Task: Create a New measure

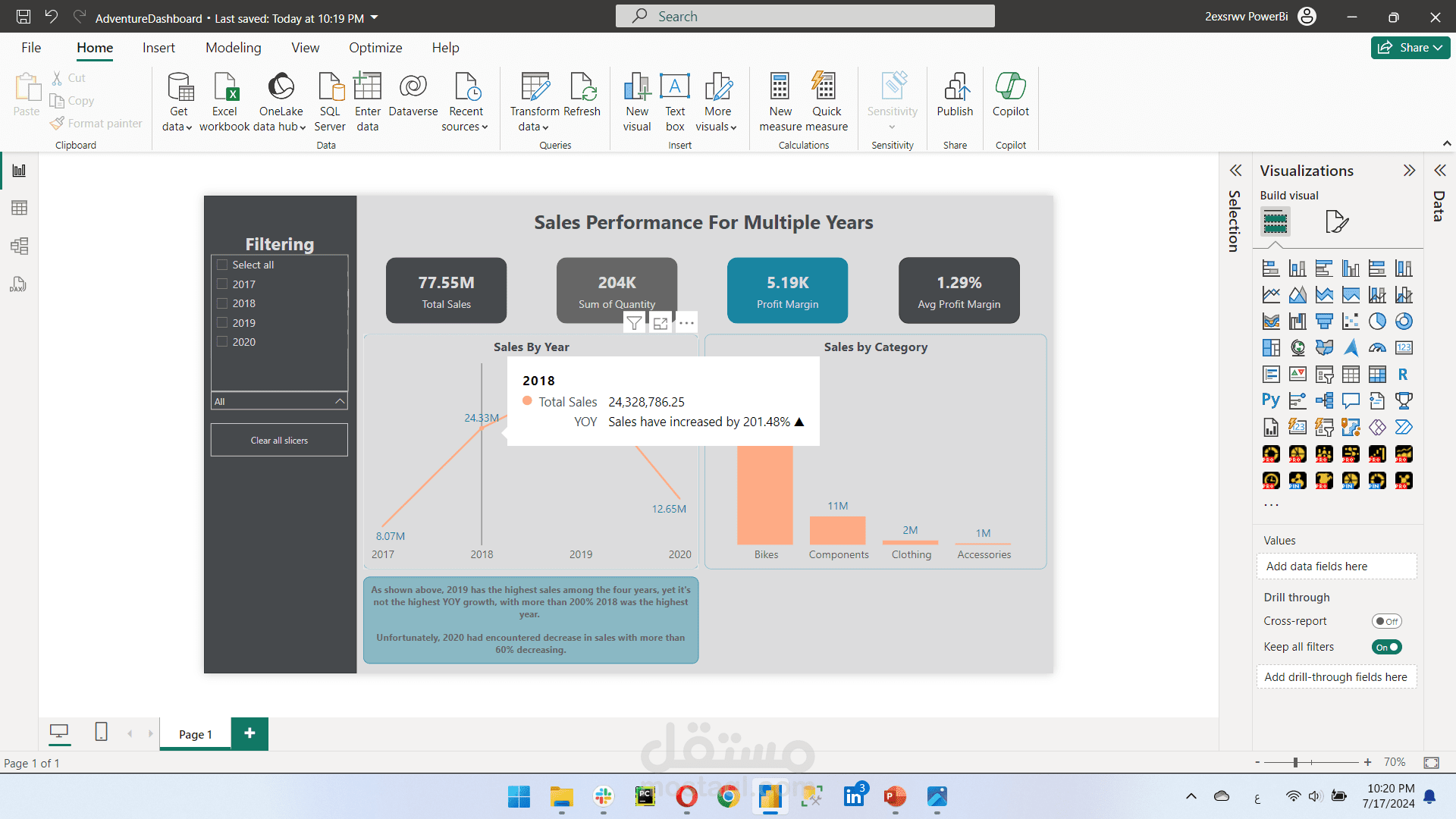Action: click(780, 102)
